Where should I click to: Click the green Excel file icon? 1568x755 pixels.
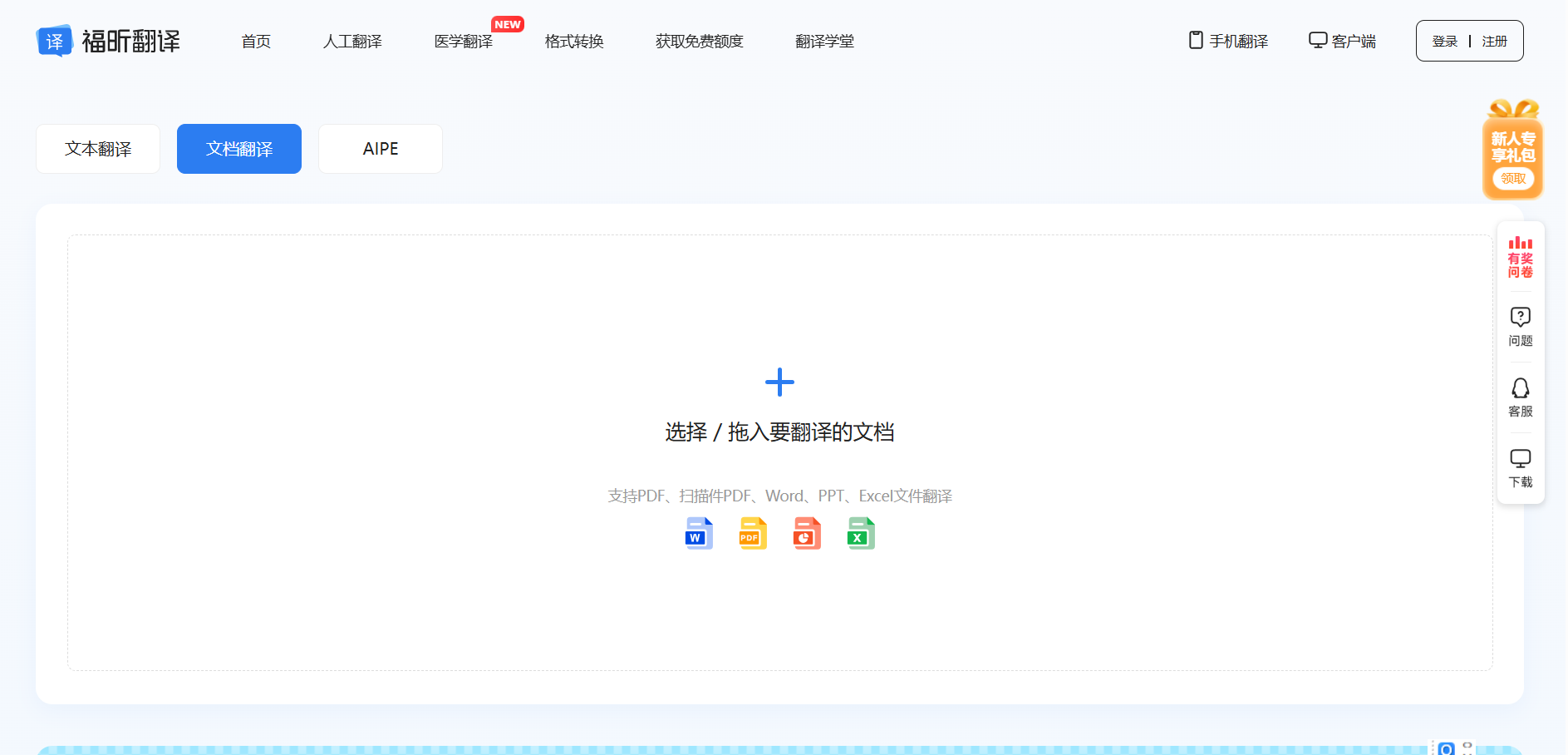[x=861, y=534]
